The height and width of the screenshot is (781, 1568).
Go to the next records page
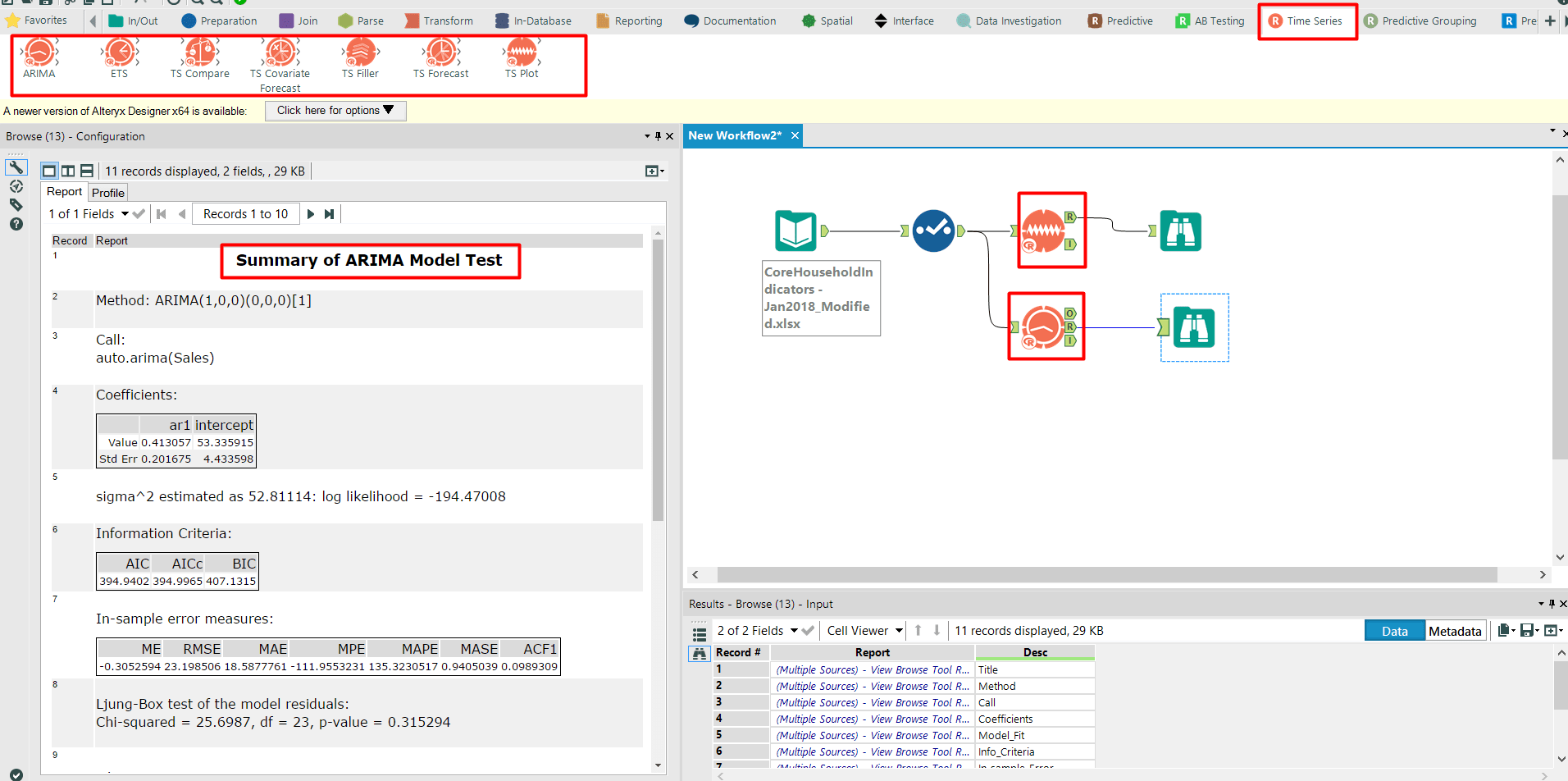click(x=311, y=214)
